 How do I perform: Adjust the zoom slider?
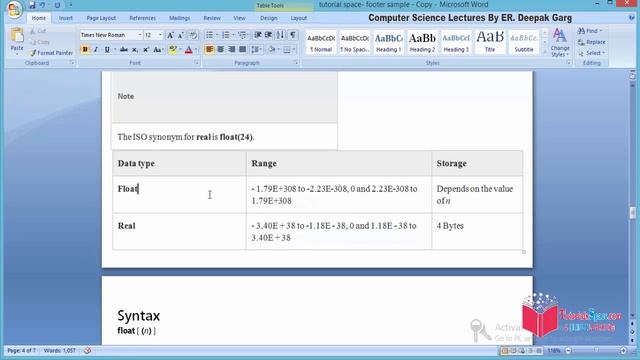click(596, 351)
